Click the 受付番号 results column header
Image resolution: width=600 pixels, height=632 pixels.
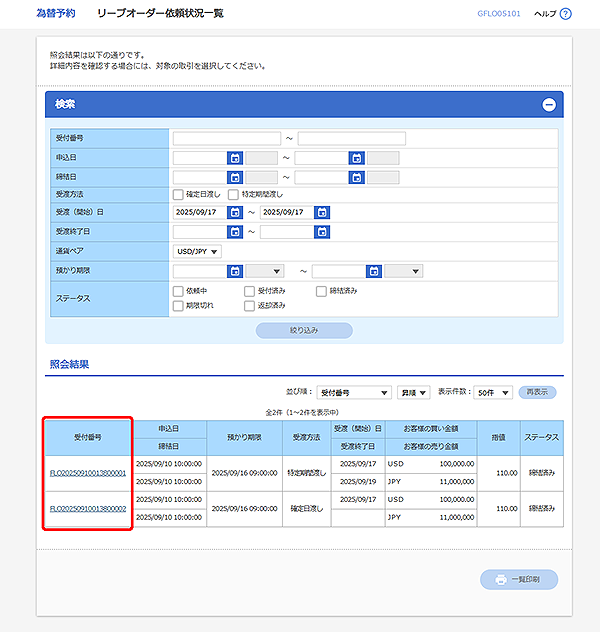click(88, 438)
